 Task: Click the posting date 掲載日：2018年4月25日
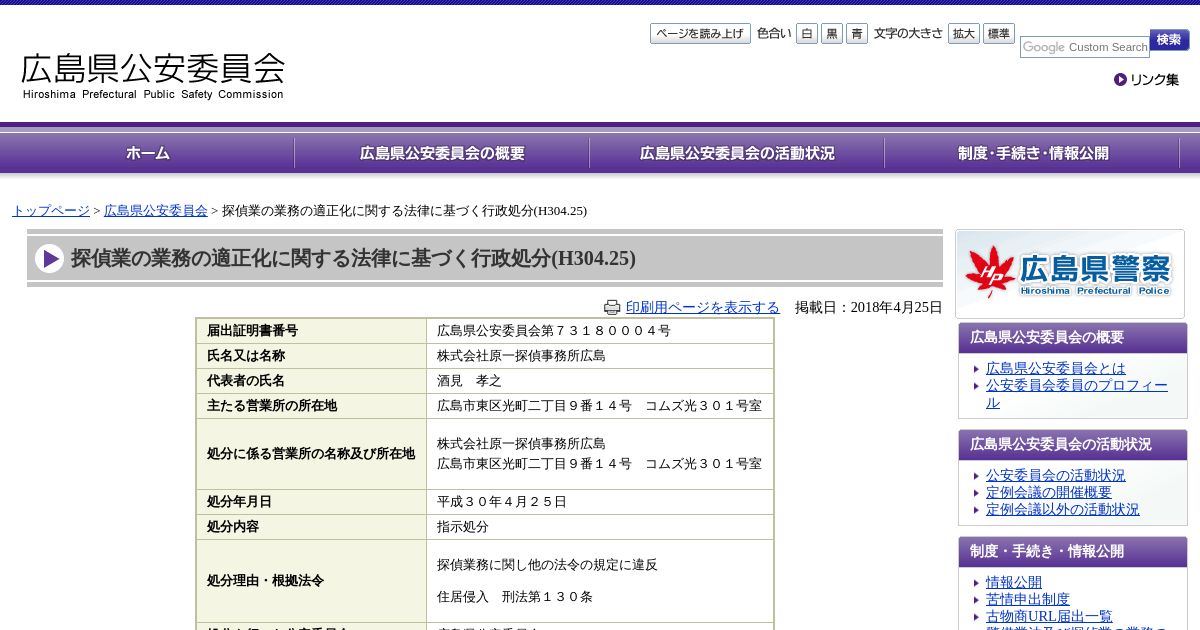(x=869, y=307)
